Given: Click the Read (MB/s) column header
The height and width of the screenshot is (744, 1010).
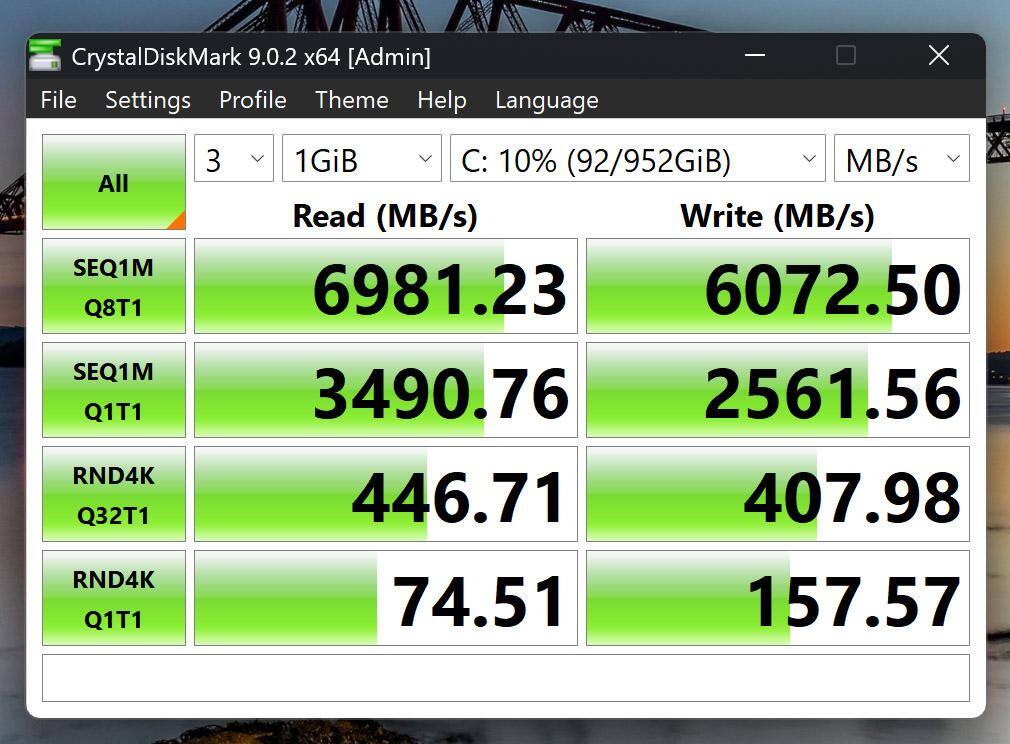Looking at the screenshot, I should tap(385, 216).
